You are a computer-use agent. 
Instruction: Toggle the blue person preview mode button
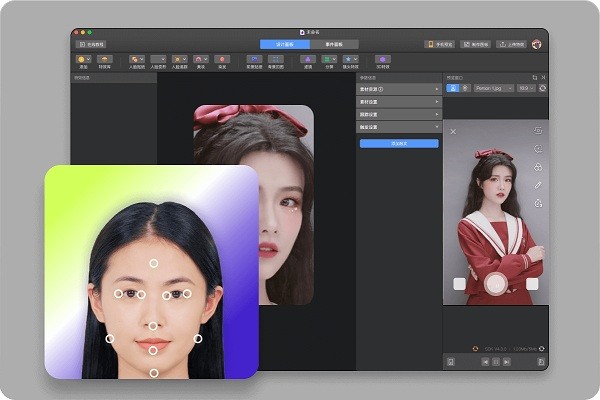(x=451, y=88)
